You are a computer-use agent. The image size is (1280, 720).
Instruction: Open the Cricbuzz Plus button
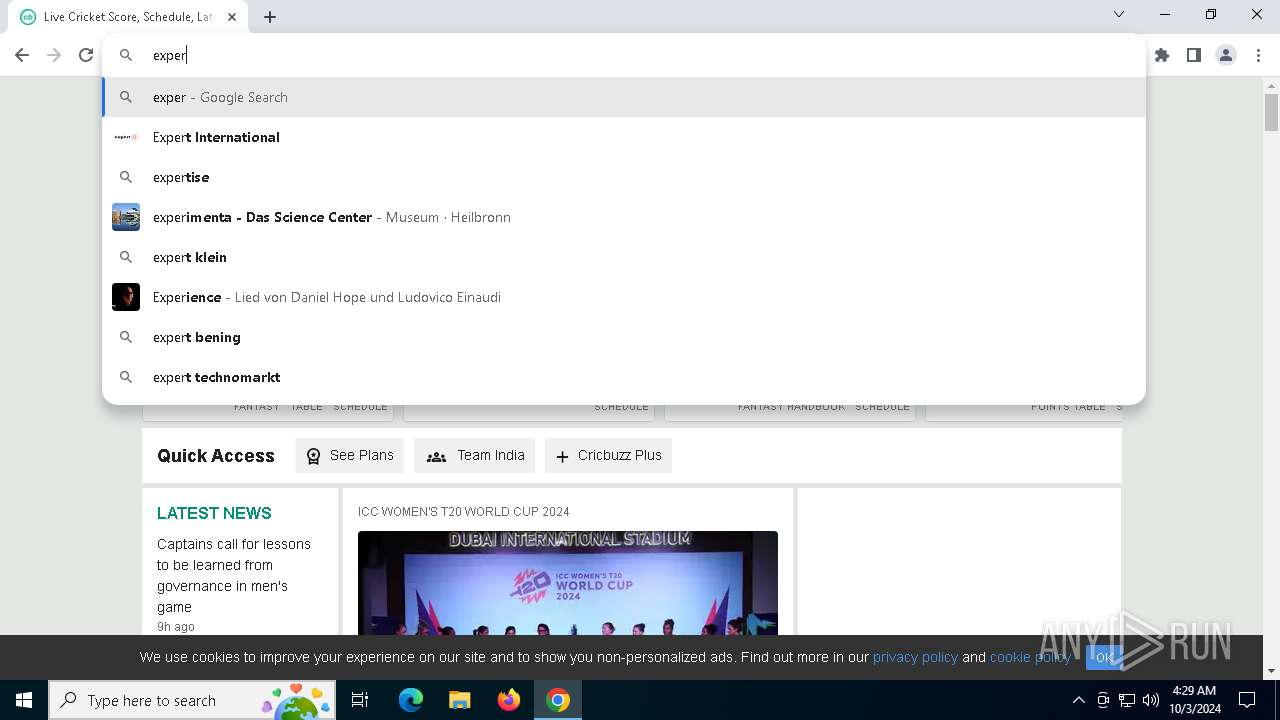pyautogui.click(x=608, y=455)
